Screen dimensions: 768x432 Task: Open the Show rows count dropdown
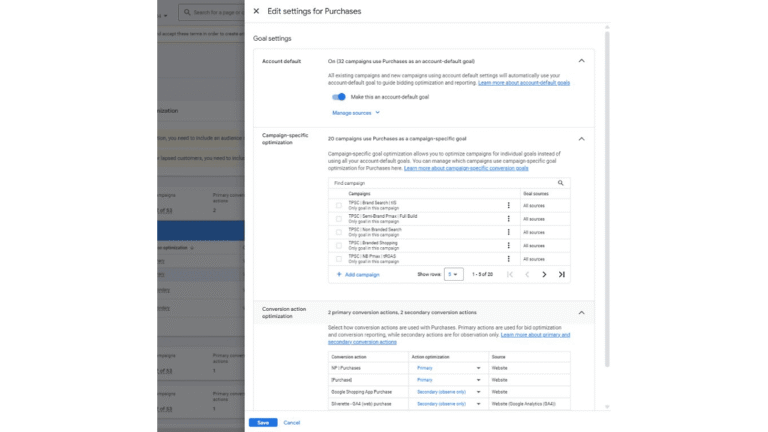[454, 274]
